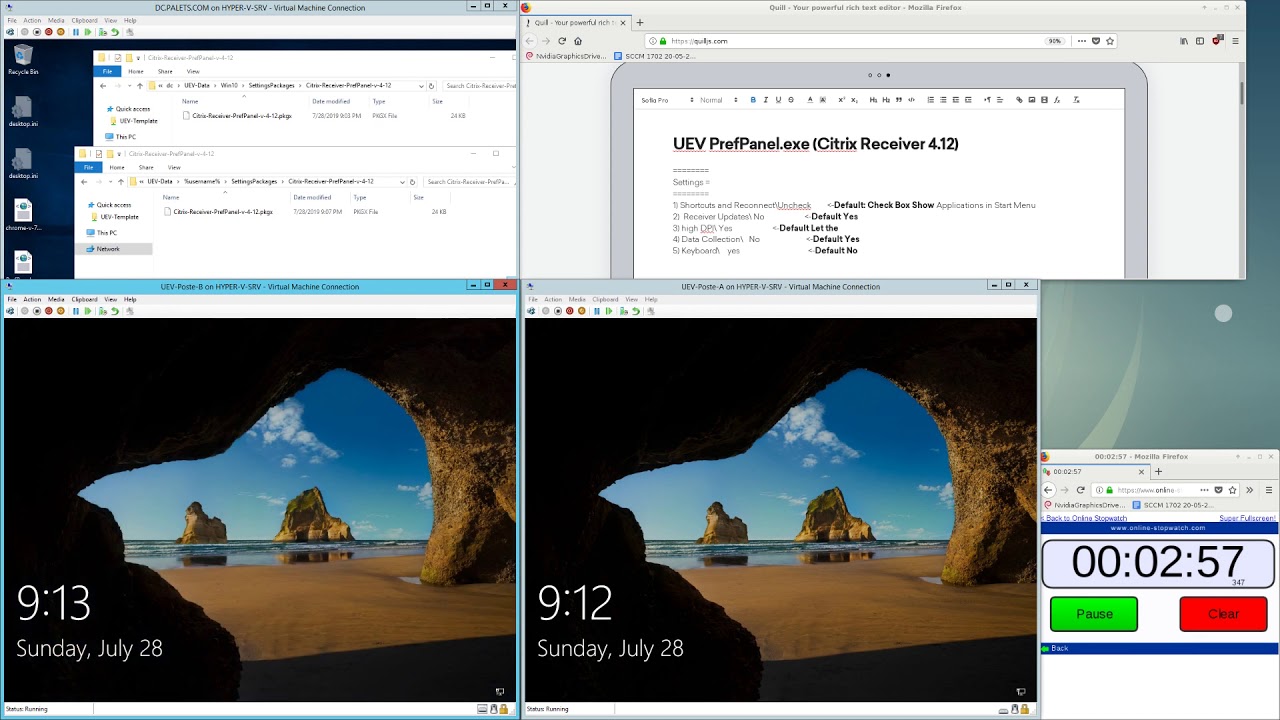Screen dimensions: 1280x720
Task: Show more tools chevron in stopwatch Firefox
Action: click(1249, 490)
